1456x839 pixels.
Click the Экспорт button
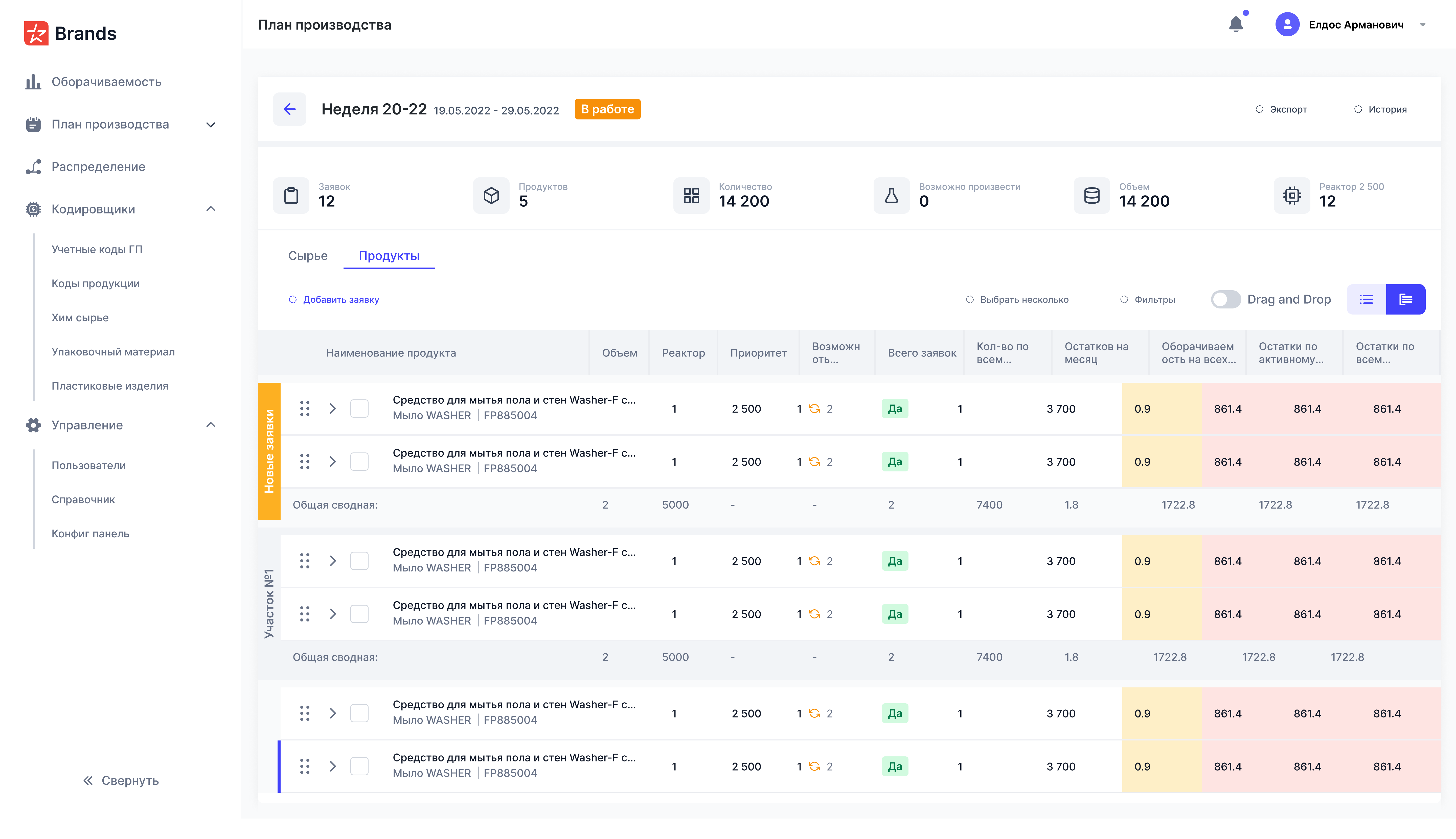point(1281,109)
